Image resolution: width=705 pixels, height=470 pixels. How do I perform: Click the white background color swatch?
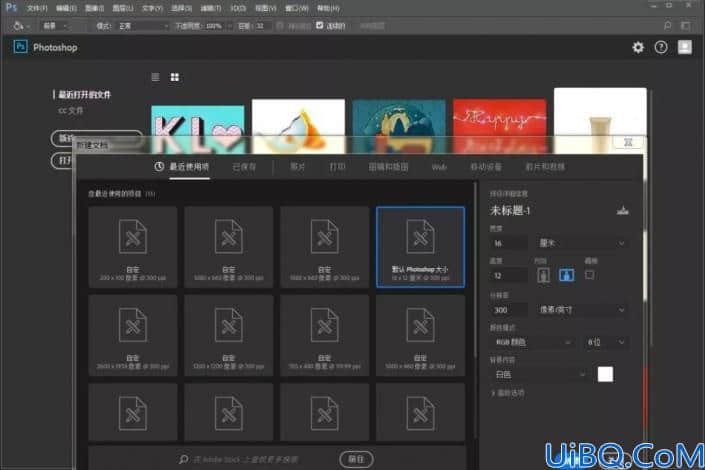point(605,374)
